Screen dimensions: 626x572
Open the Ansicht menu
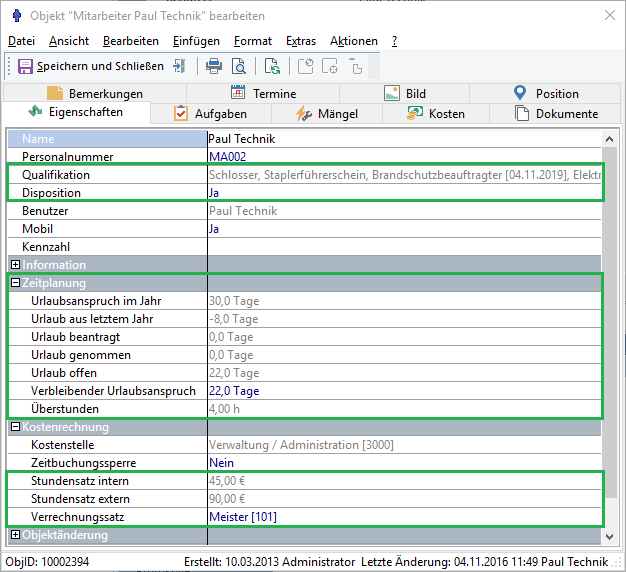tap(69, 41)
